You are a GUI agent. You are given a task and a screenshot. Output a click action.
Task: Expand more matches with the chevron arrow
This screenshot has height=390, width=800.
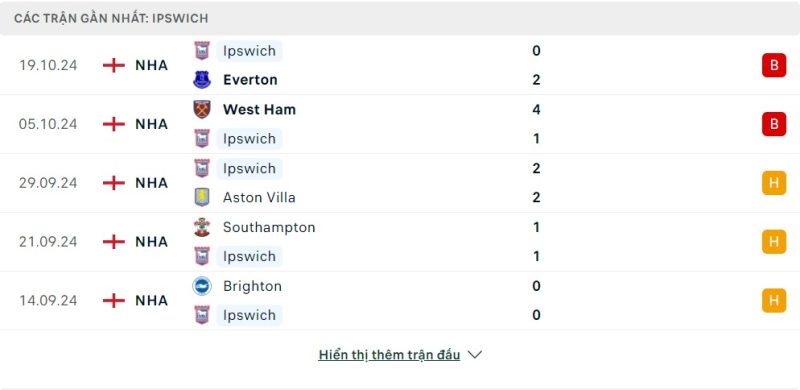click(474, 355)
